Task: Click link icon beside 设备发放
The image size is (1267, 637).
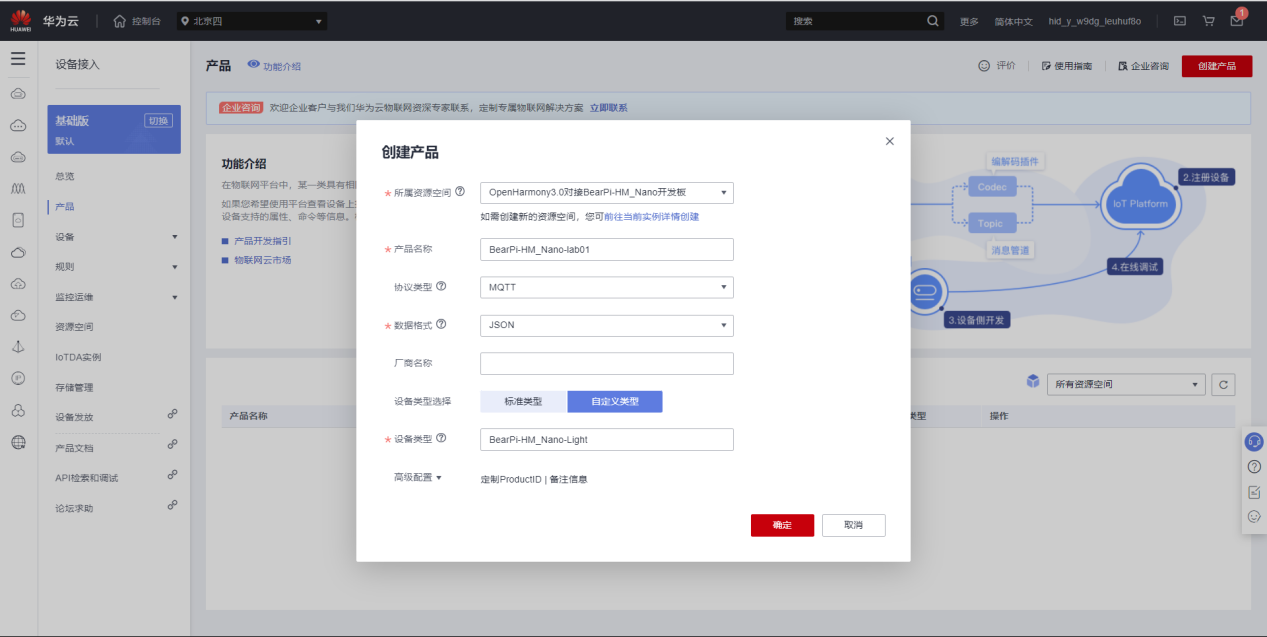Action: [172, 414]
